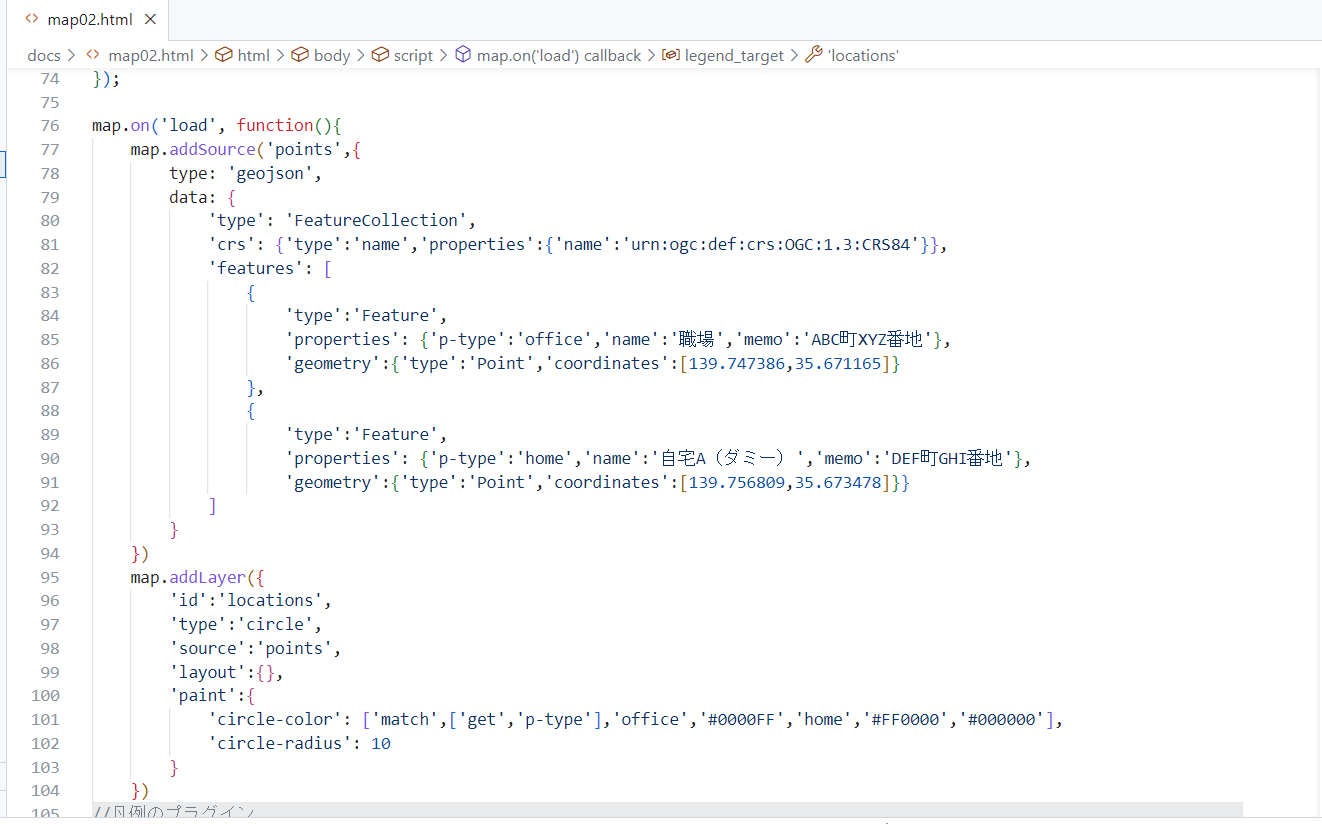Click the 'DEF町GHI番地' memo value

coord(946,458)
